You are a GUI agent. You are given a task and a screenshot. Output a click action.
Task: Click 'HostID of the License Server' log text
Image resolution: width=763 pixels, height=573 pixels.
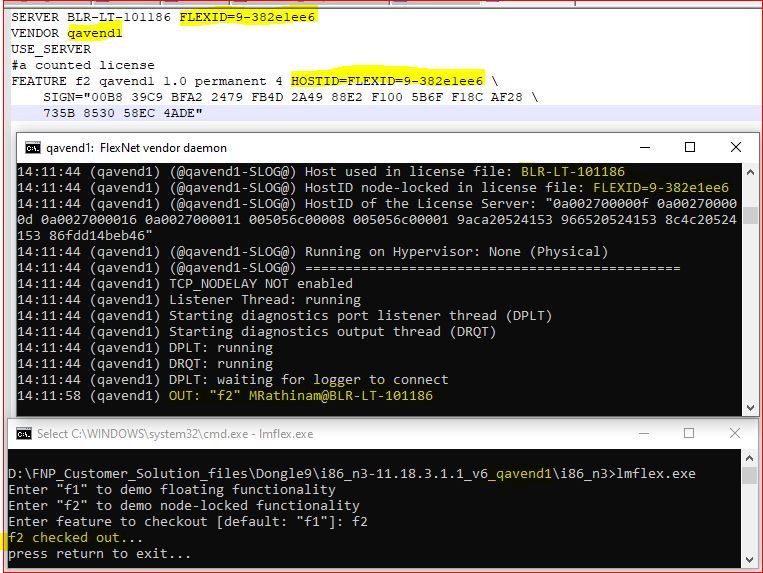click(x=420, y=203)
